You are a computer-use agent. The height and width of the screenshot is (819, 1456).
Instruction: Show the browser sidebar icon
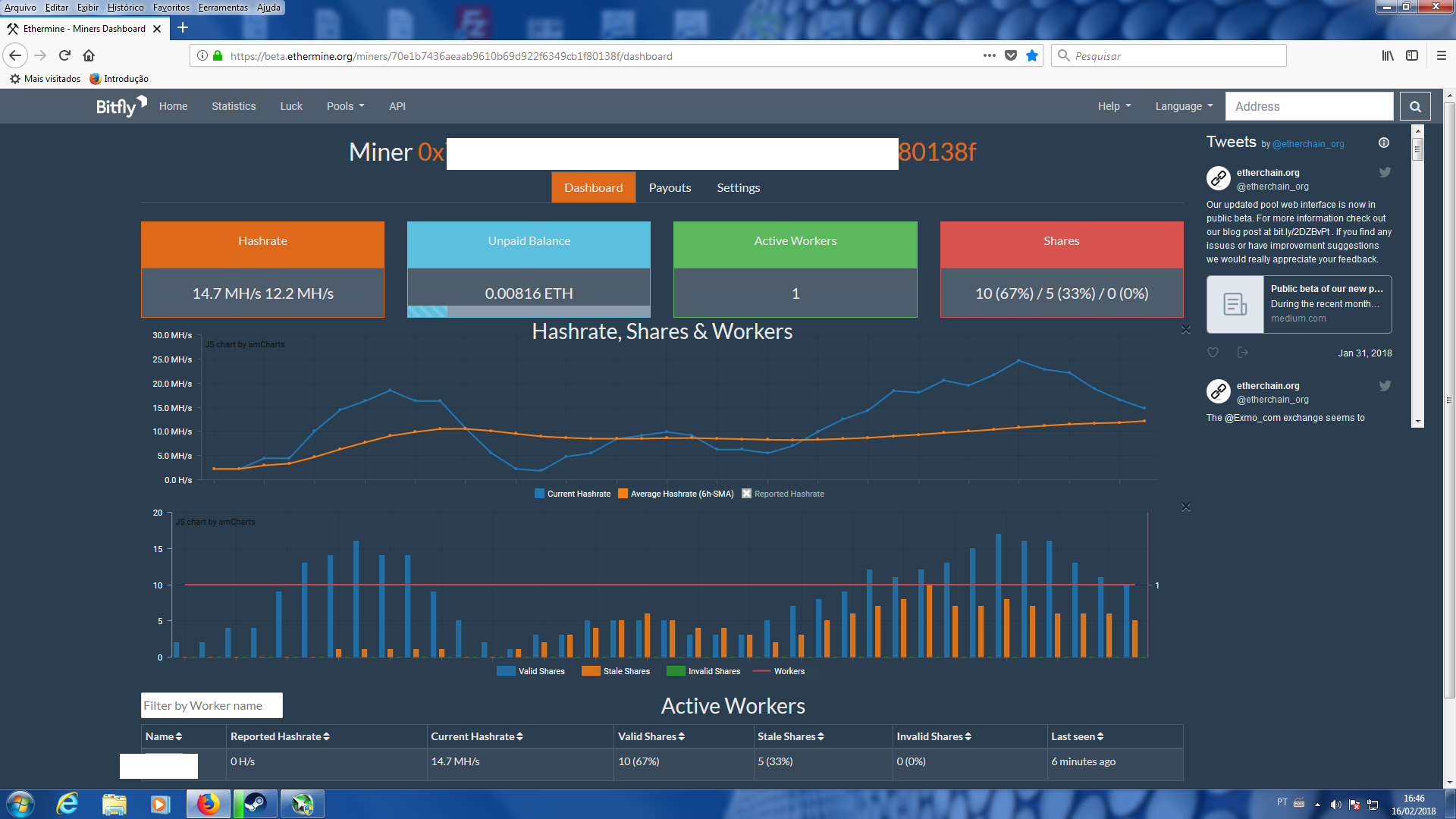pyautogui.click(x=1412, y=55)
